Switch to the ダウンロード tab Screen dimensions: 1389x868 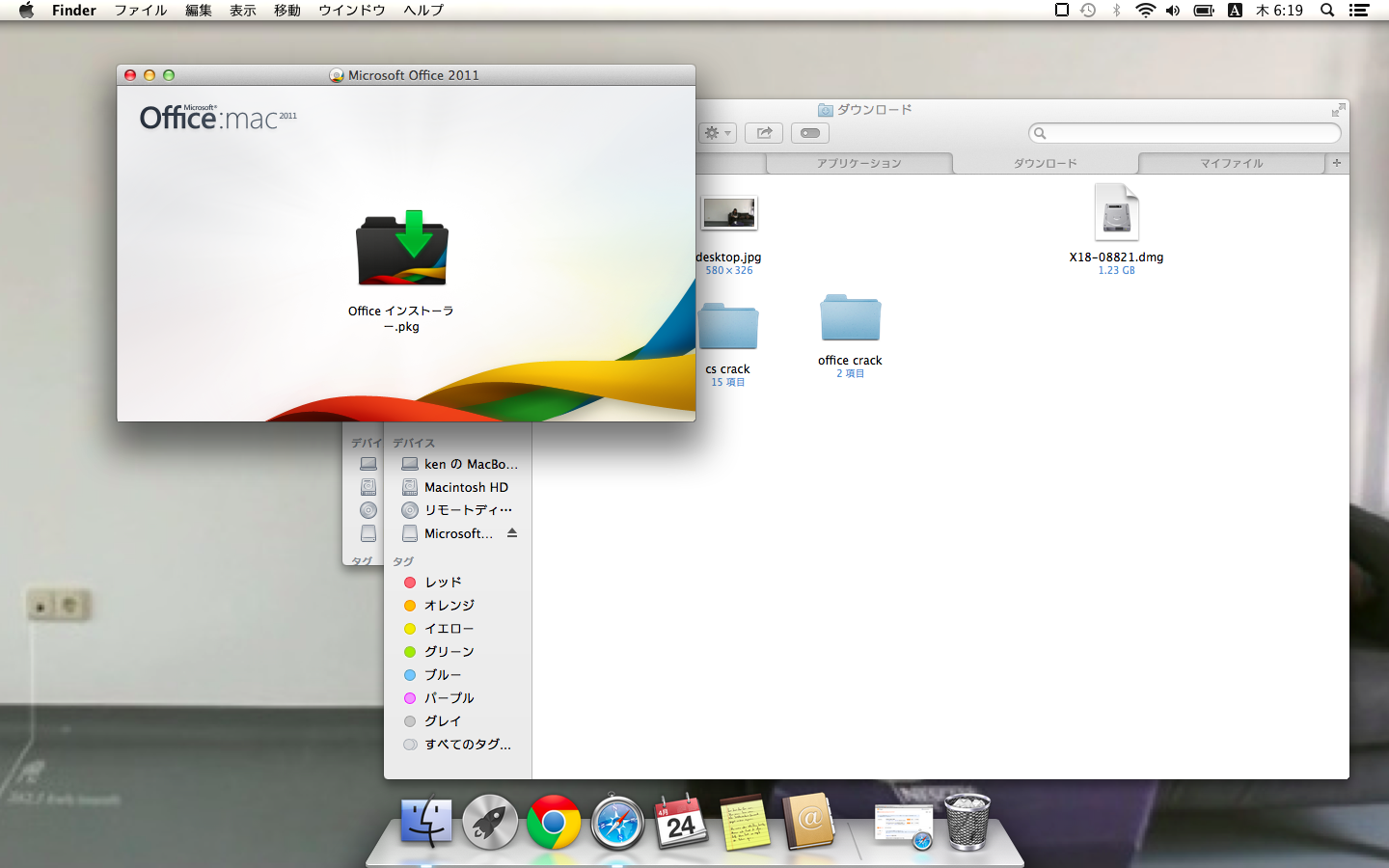[1045, 164]
